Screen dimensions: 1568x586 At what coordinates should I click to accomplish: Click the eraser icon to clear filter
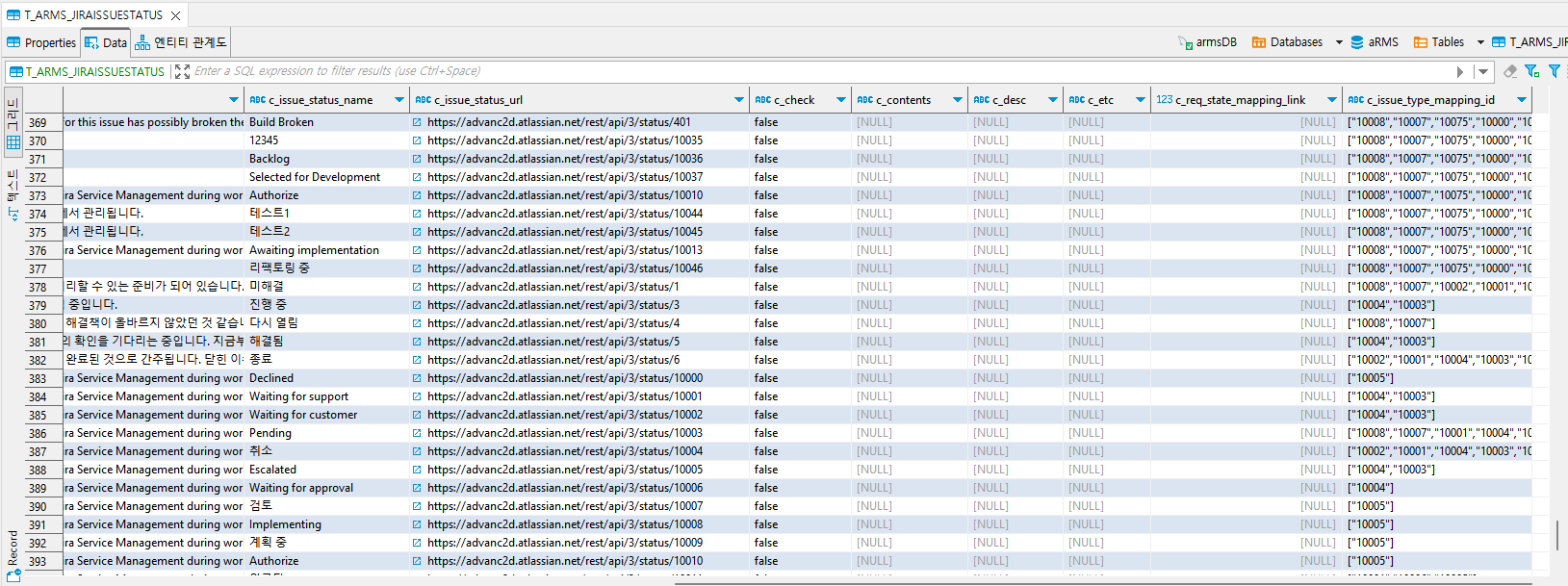click(1509, 71)
